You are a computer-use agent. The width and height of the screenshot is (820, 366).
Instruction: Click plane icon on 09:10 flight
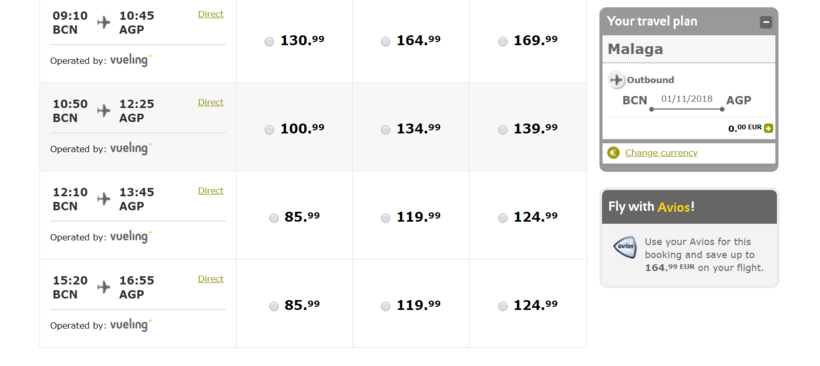[x=104, y=22]
